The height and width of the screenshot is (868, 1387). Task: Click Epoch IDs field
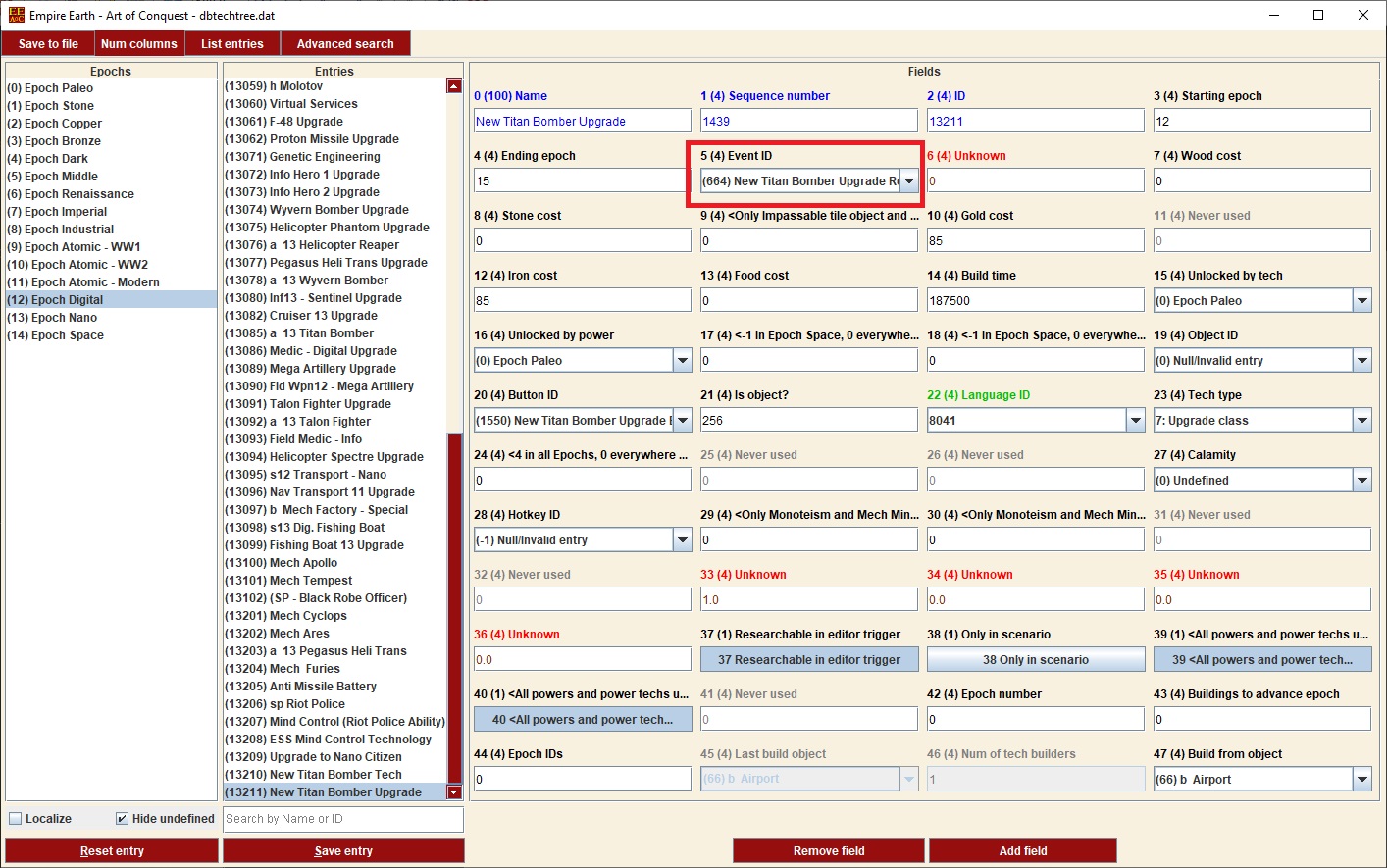[583, 780]
